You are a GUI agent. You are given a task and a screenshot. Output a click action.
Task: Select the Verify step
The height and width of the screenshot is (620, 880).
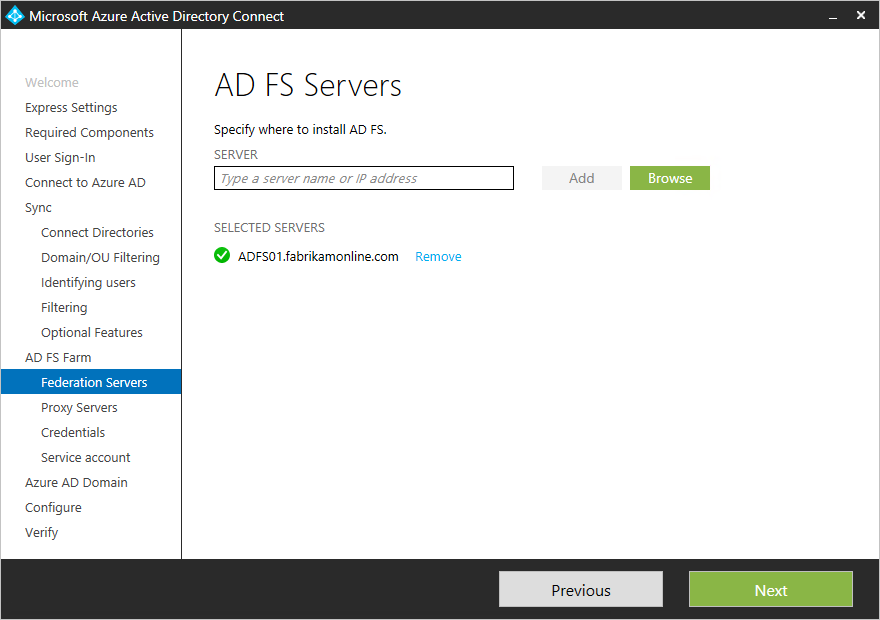click(42, 532)
